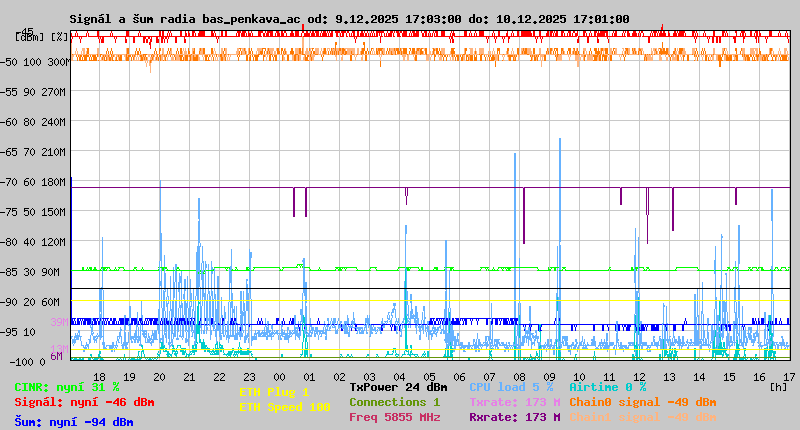This screenshot has height=430, width=800.
Task: Select the 'Signál: nyní -46 dBm' legend entry
Action: coord(84,402)
